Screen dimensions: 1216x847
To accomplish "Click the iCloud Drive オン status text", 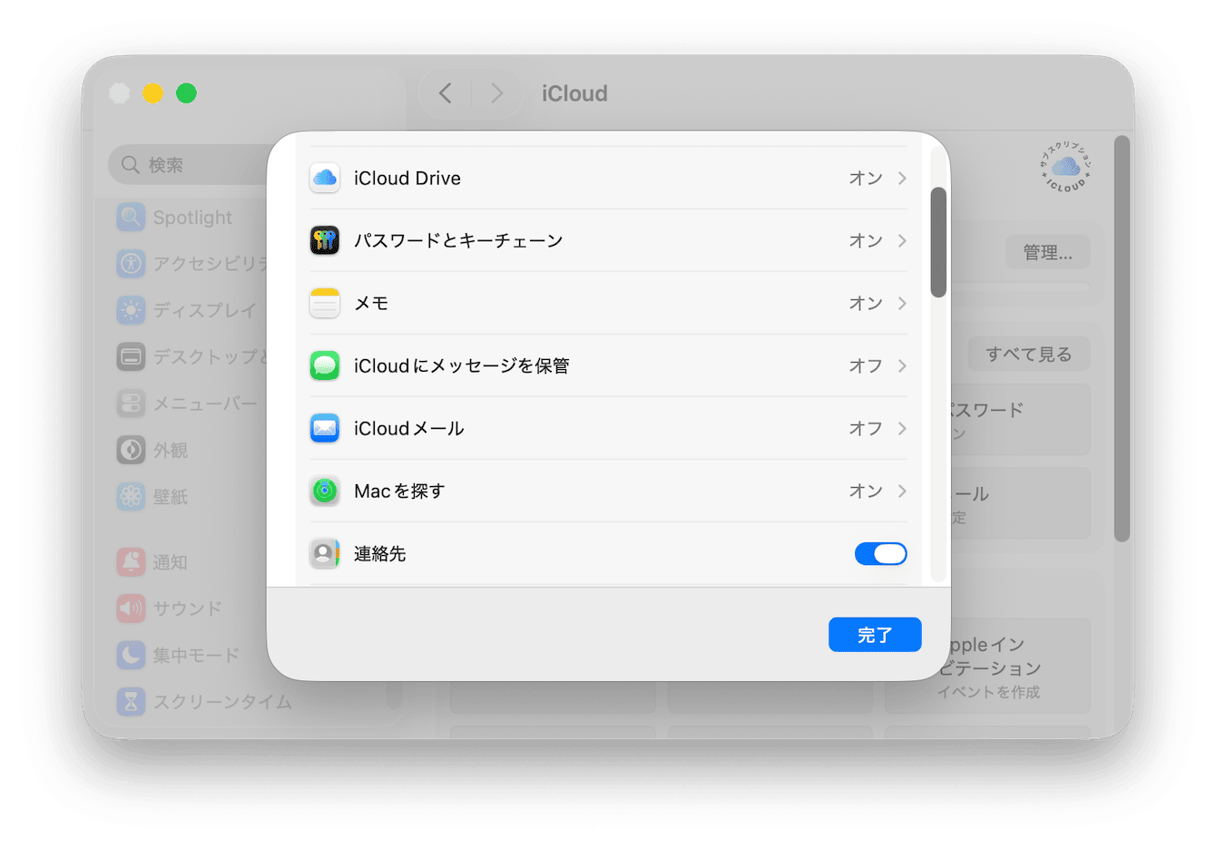I will pos(866,178).
